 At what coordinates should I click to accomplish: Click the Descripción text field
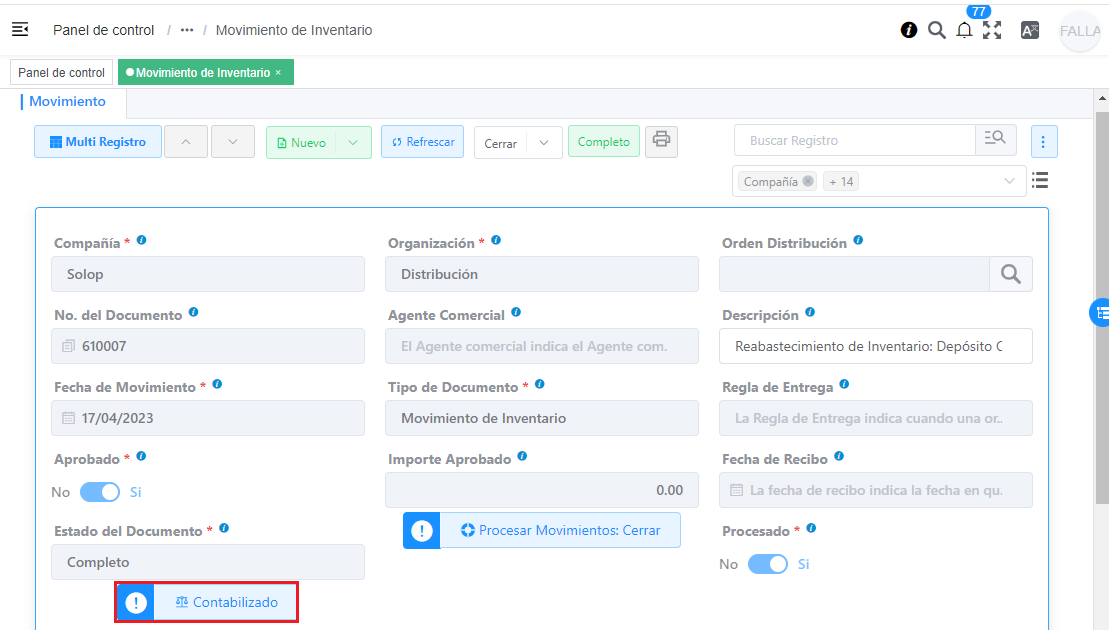click(x=876, y=346)
